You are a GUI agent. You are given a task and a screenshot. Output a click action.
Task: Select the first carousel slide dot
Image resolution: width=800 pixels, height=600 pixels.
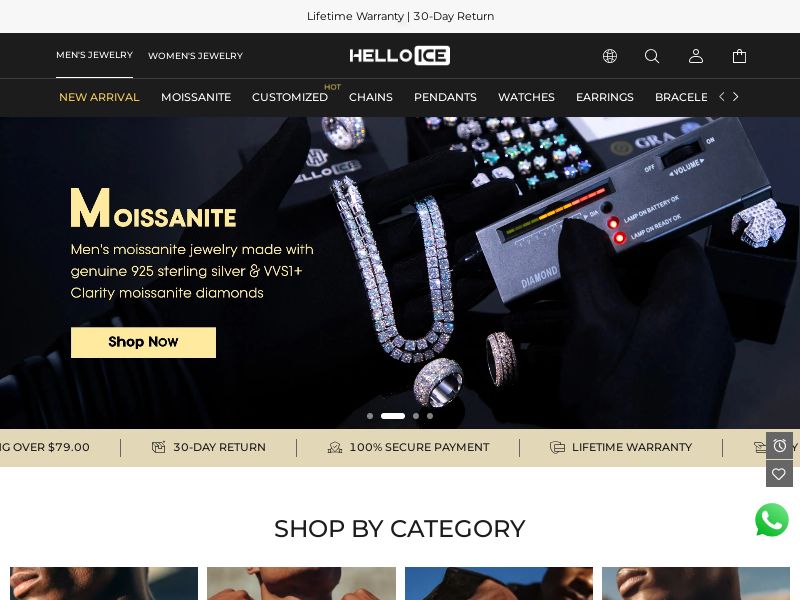pyautogui.click(x=370, y=416)
